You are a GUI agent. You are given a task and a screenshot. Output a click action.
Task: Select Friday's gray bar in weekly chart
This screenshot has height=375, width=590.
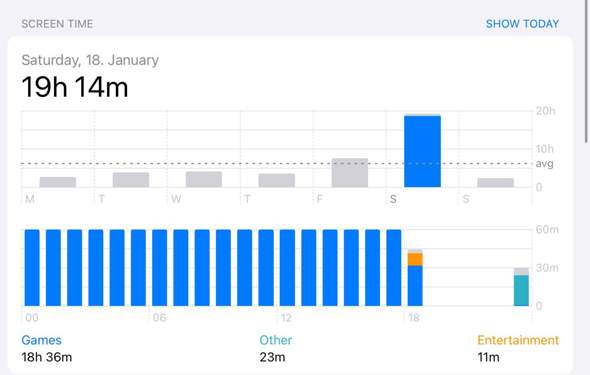coord(350,173)
